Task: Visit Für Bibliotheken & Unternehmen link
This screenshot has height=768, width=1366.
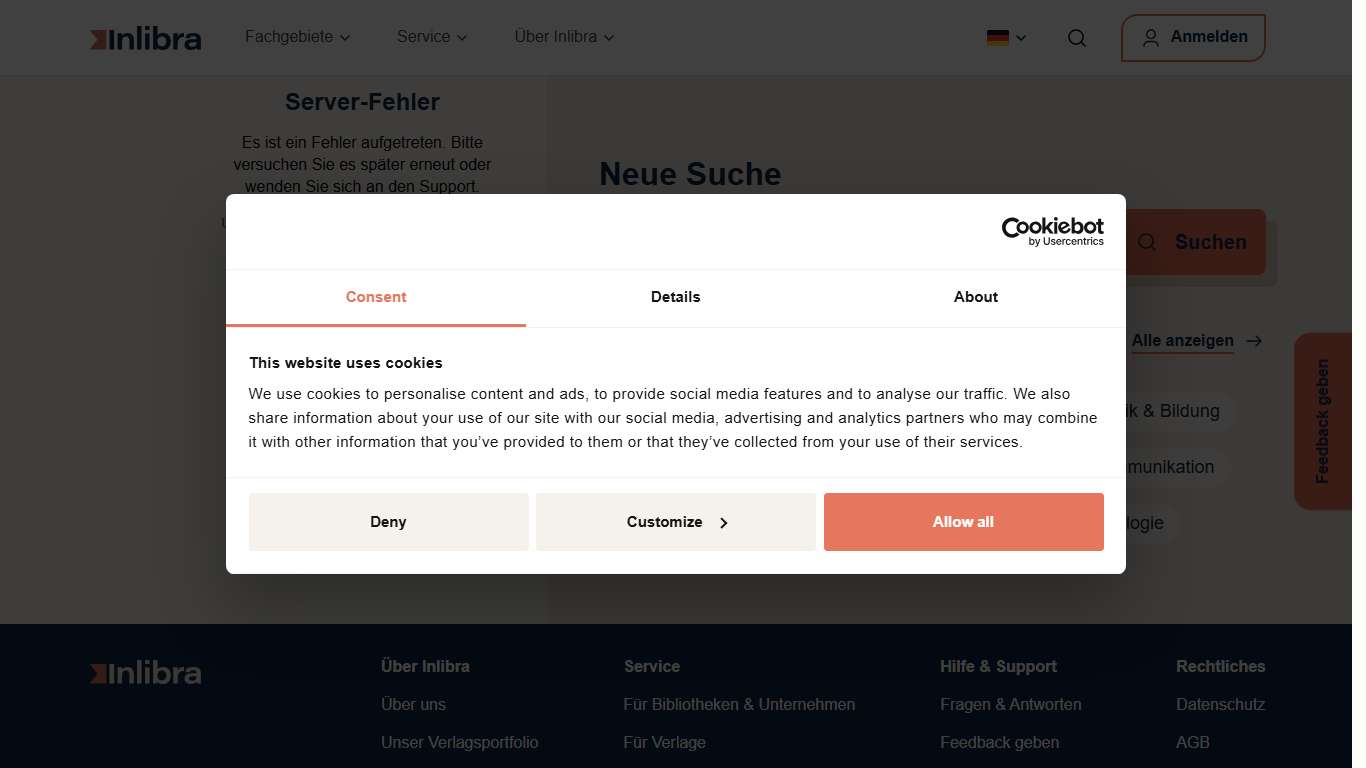Action: [739, 704]
